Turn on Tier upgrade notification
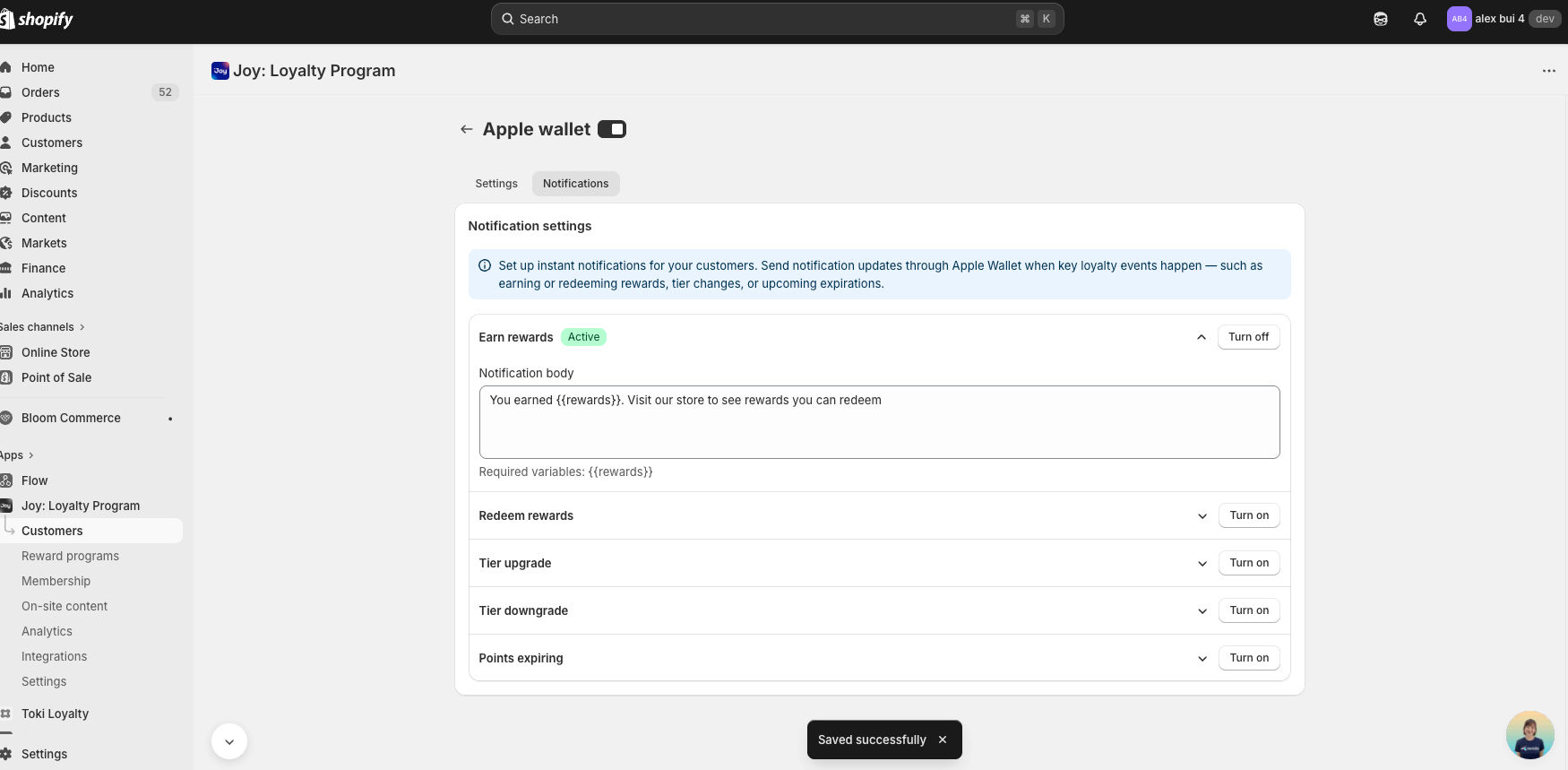The image size is (1568, 770). coord(1249,563)
